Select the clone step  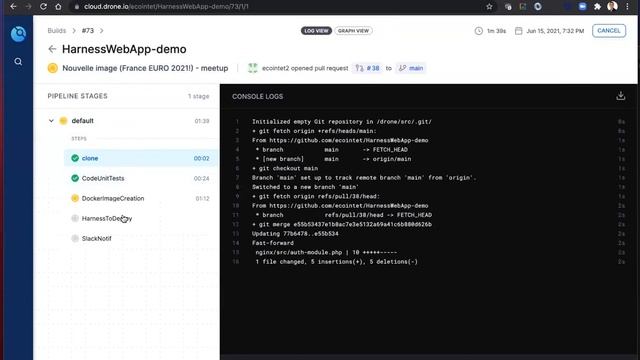[141, 158]
